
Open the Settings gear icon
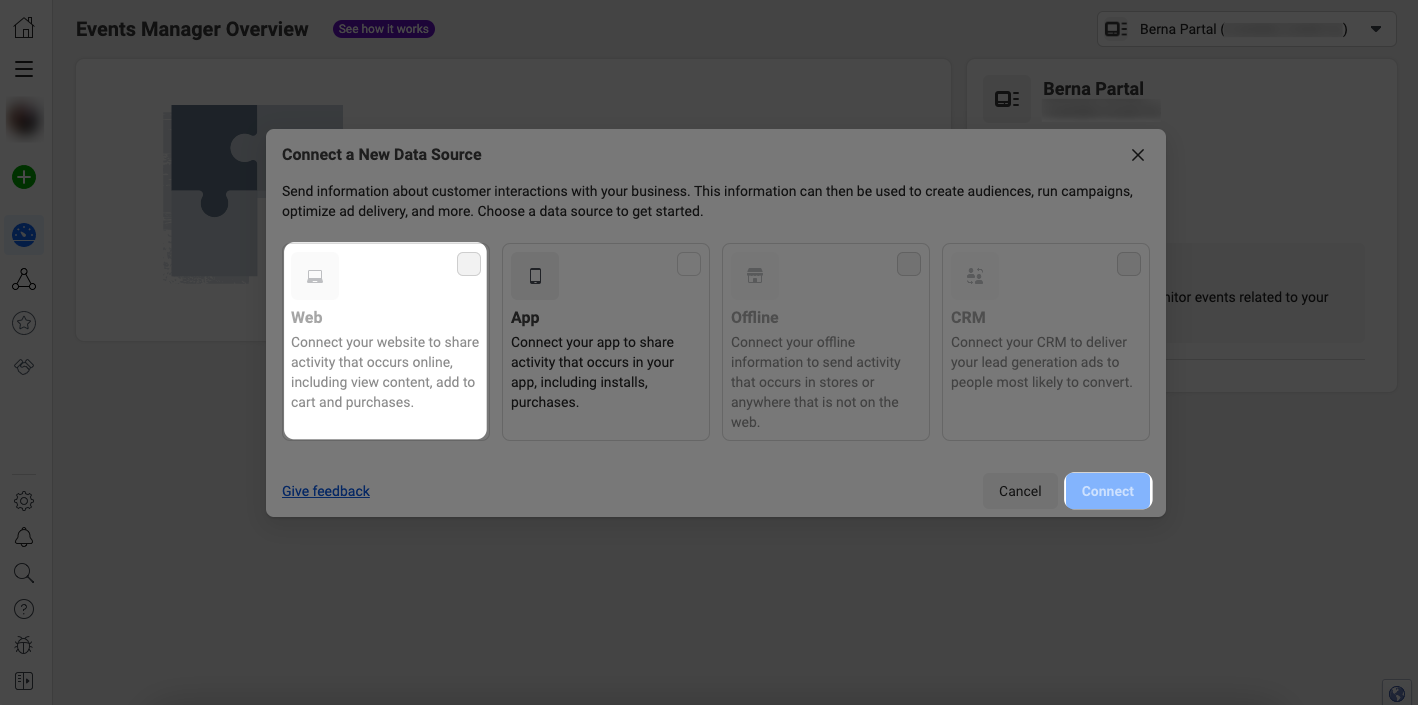click(x=24, y=500)
